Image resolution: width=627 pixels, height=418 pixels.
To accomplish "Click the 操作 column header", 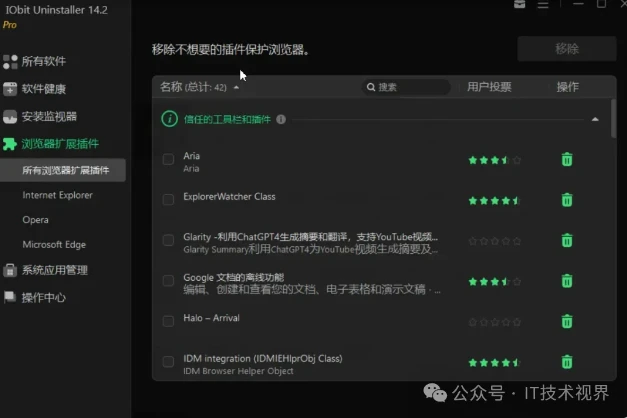I will (x=568, y=87).
